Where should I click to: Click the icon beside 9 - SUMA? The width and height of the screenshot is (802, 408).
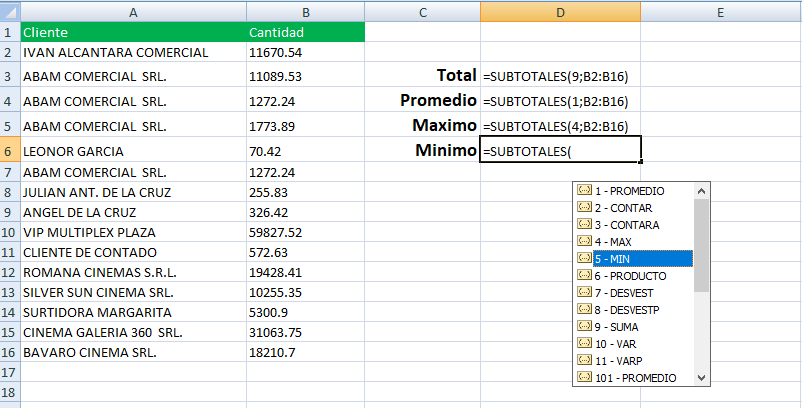click(x=584, y=326)
